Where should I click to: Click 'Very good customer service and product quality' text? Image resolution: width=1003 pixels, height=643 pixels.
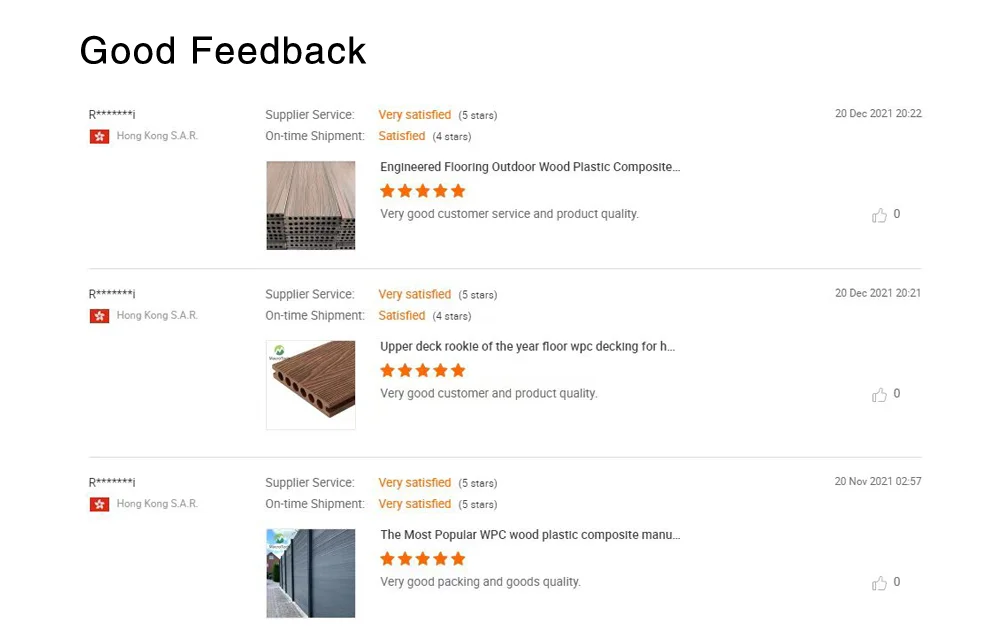509,214
